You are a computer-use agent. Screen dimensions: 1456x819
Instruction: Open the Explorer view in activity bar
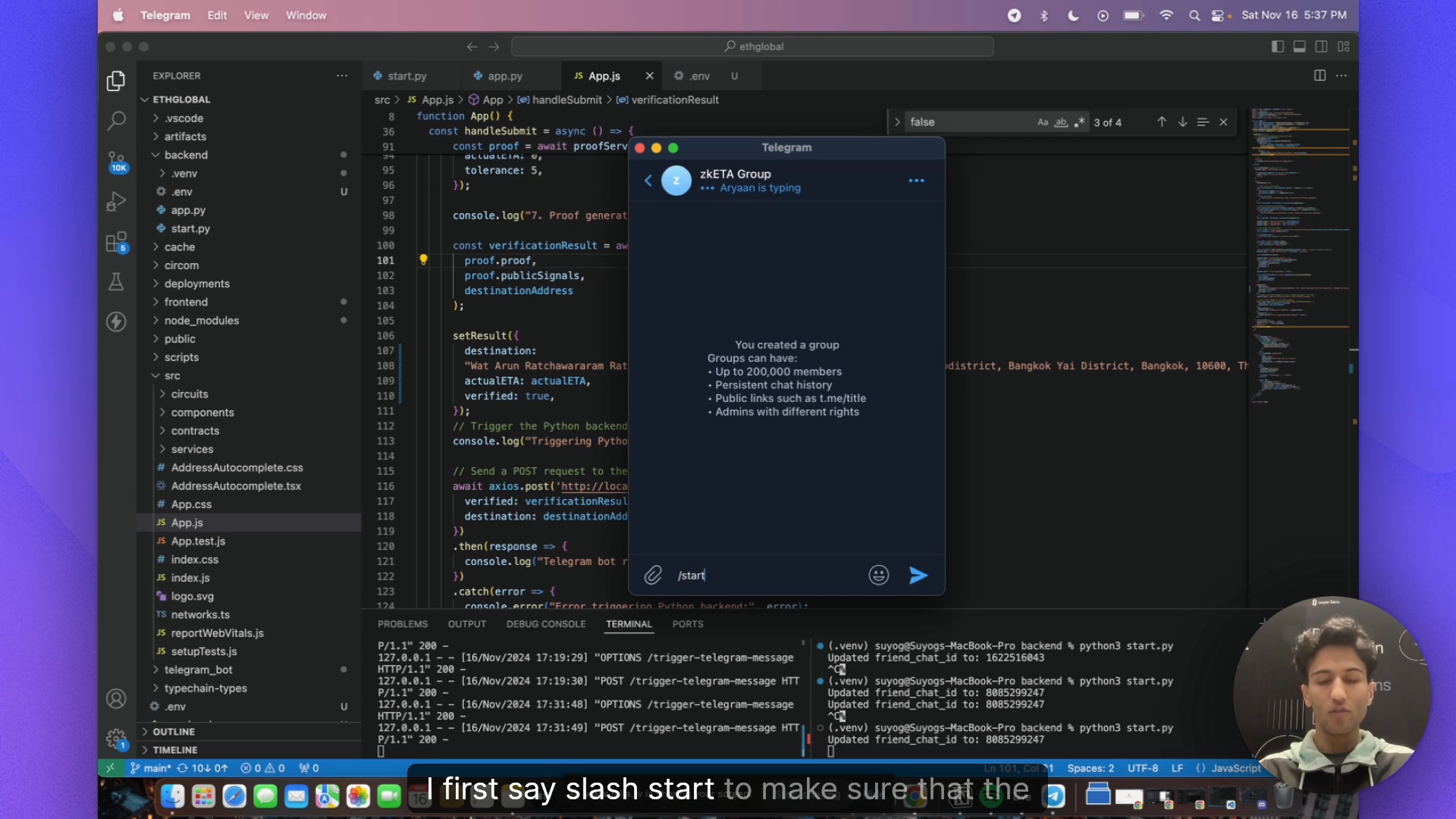(116, 80)
